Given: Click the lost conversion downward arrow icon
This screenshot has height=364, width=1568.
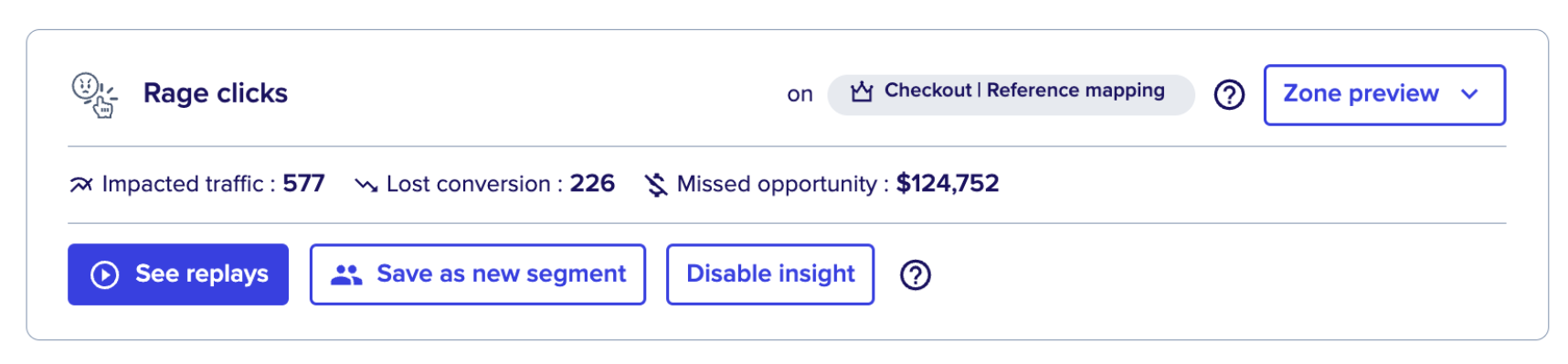Looking at the screenshot, I should coord(366,185).
